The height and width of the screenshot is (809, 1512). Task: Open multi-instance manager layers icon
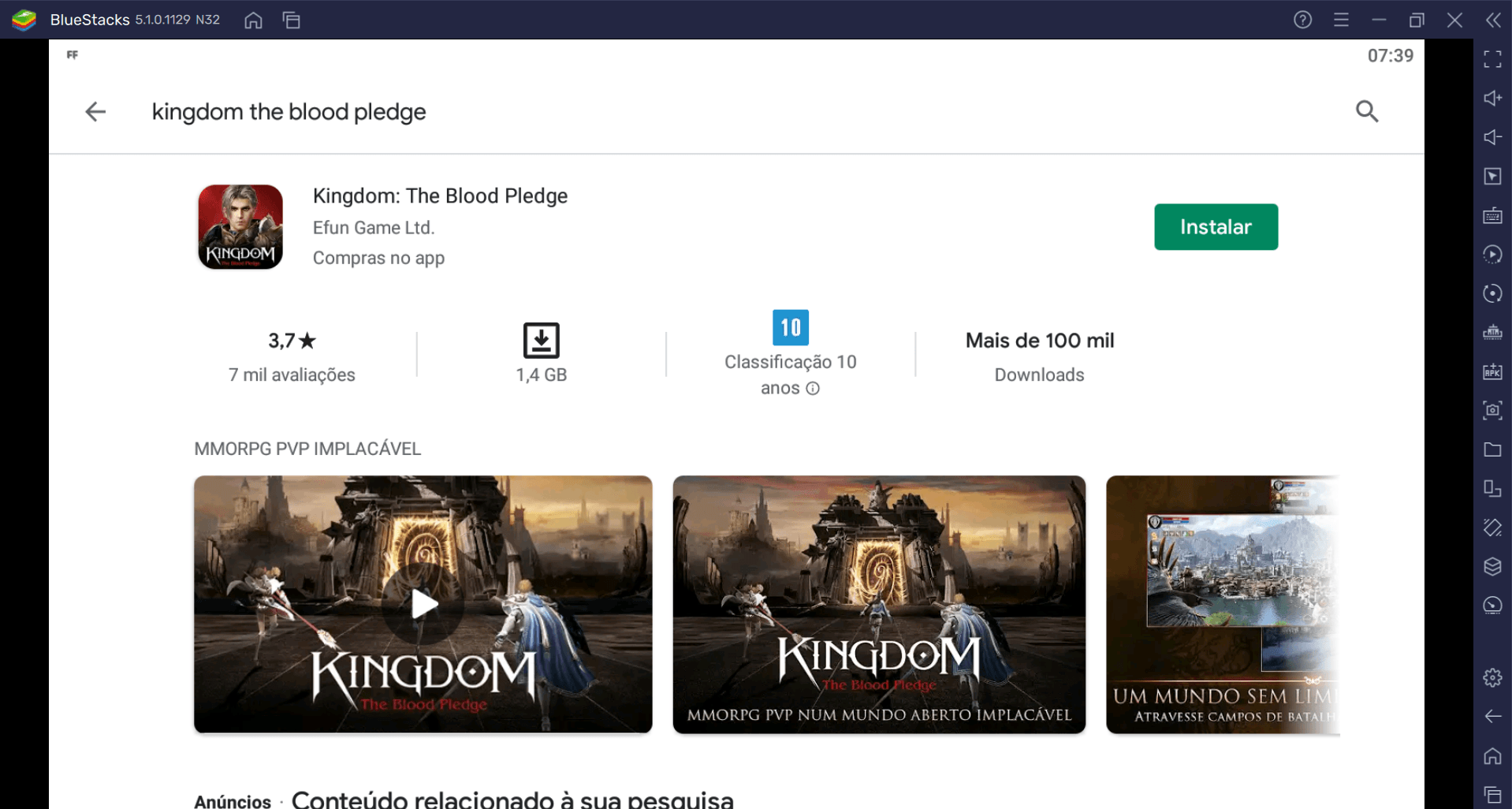click(x=1492, y=566)
